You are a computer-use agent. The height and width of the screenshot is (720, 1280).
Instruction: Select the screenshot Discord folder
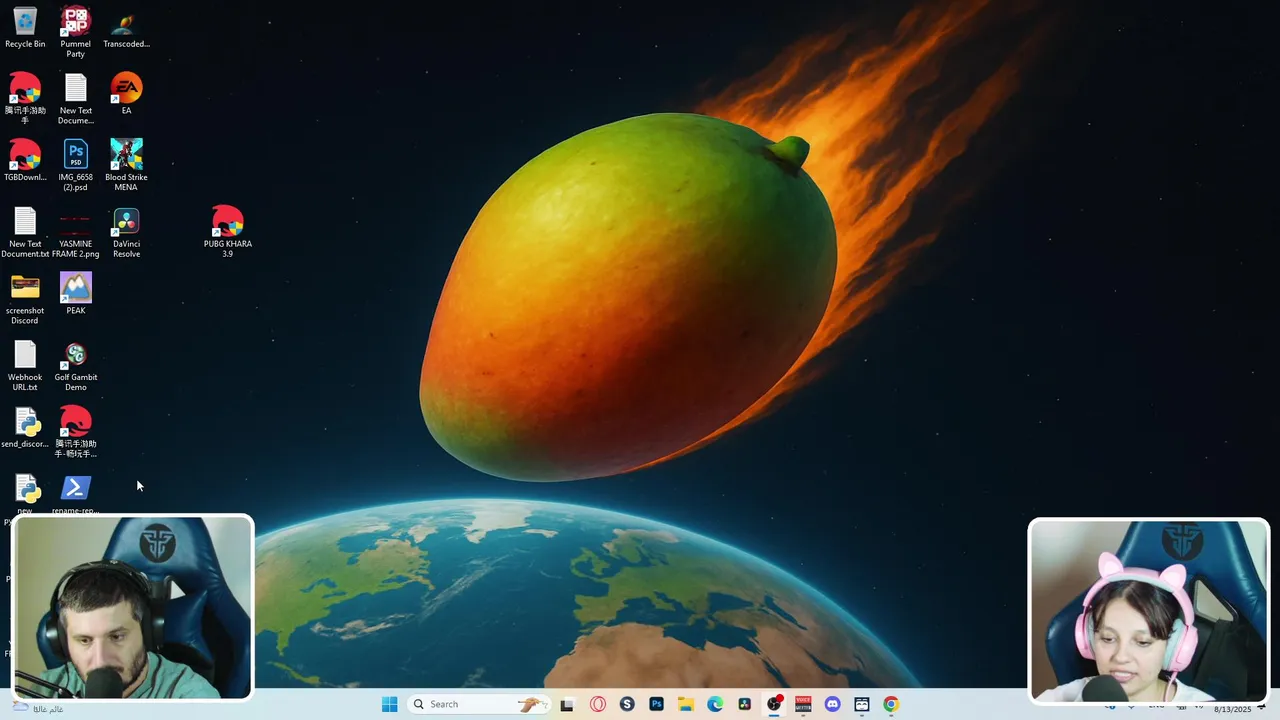point(25,299)
